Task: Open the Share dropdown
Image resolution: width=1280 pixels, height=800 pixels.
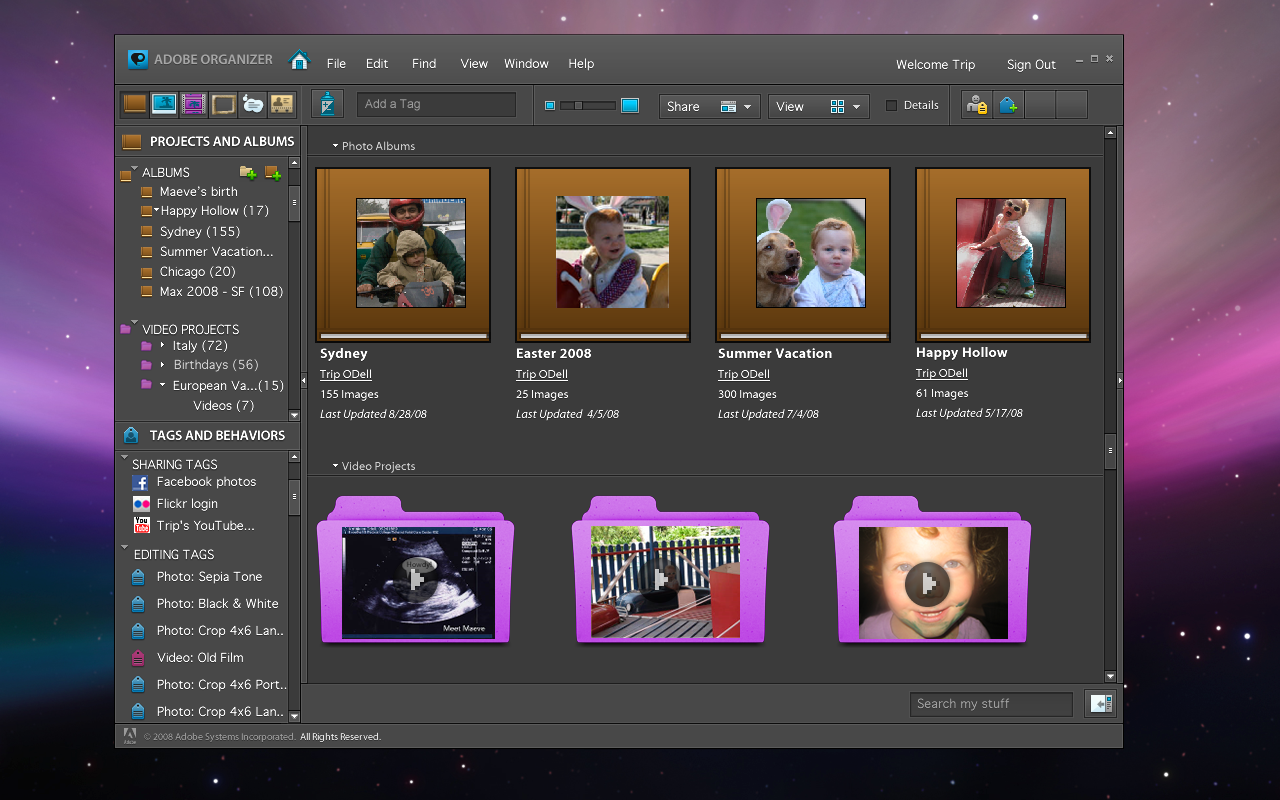Action: [x=710, y=106]
